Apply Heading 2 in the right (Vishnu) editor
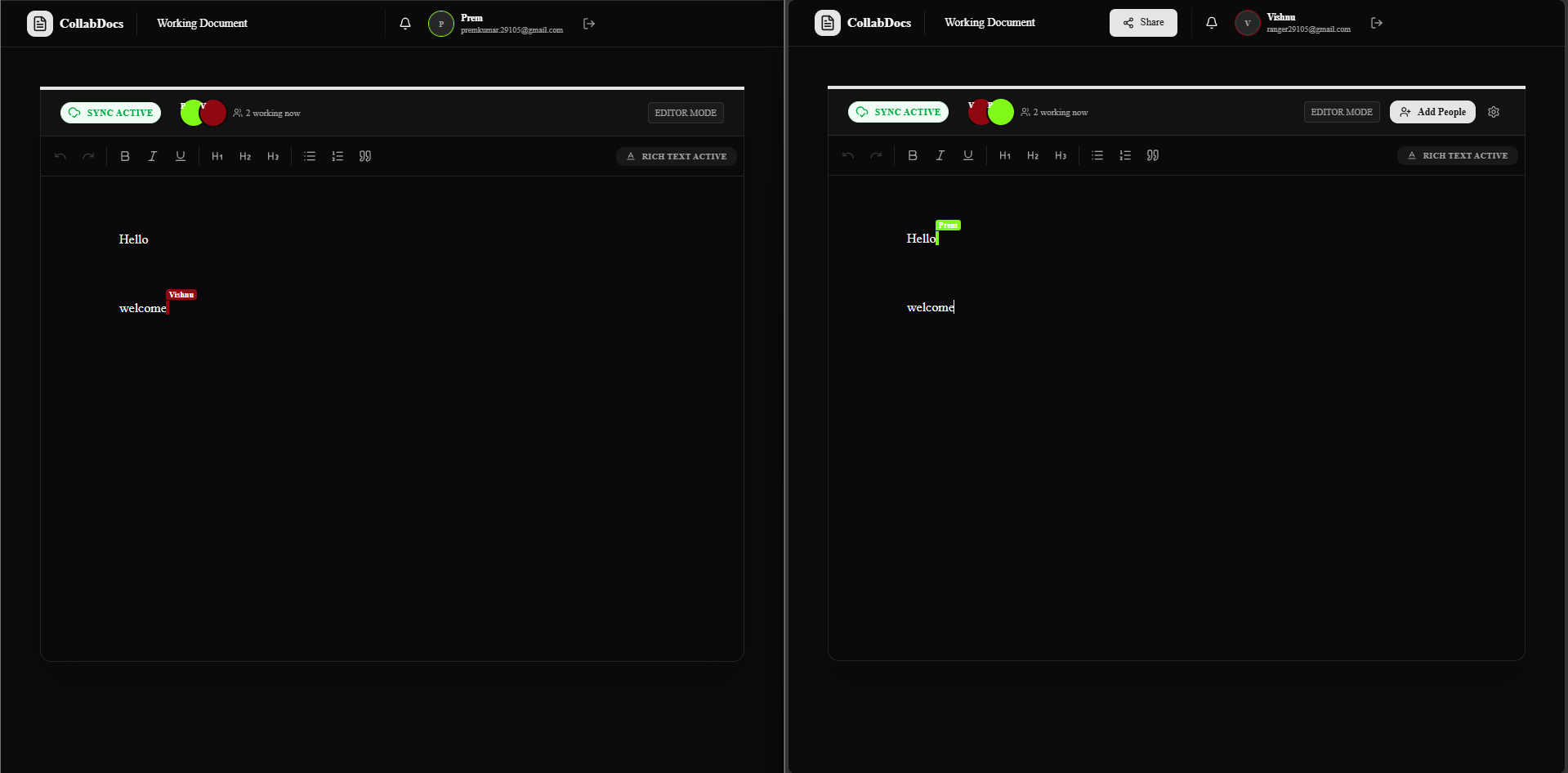 1033,155
